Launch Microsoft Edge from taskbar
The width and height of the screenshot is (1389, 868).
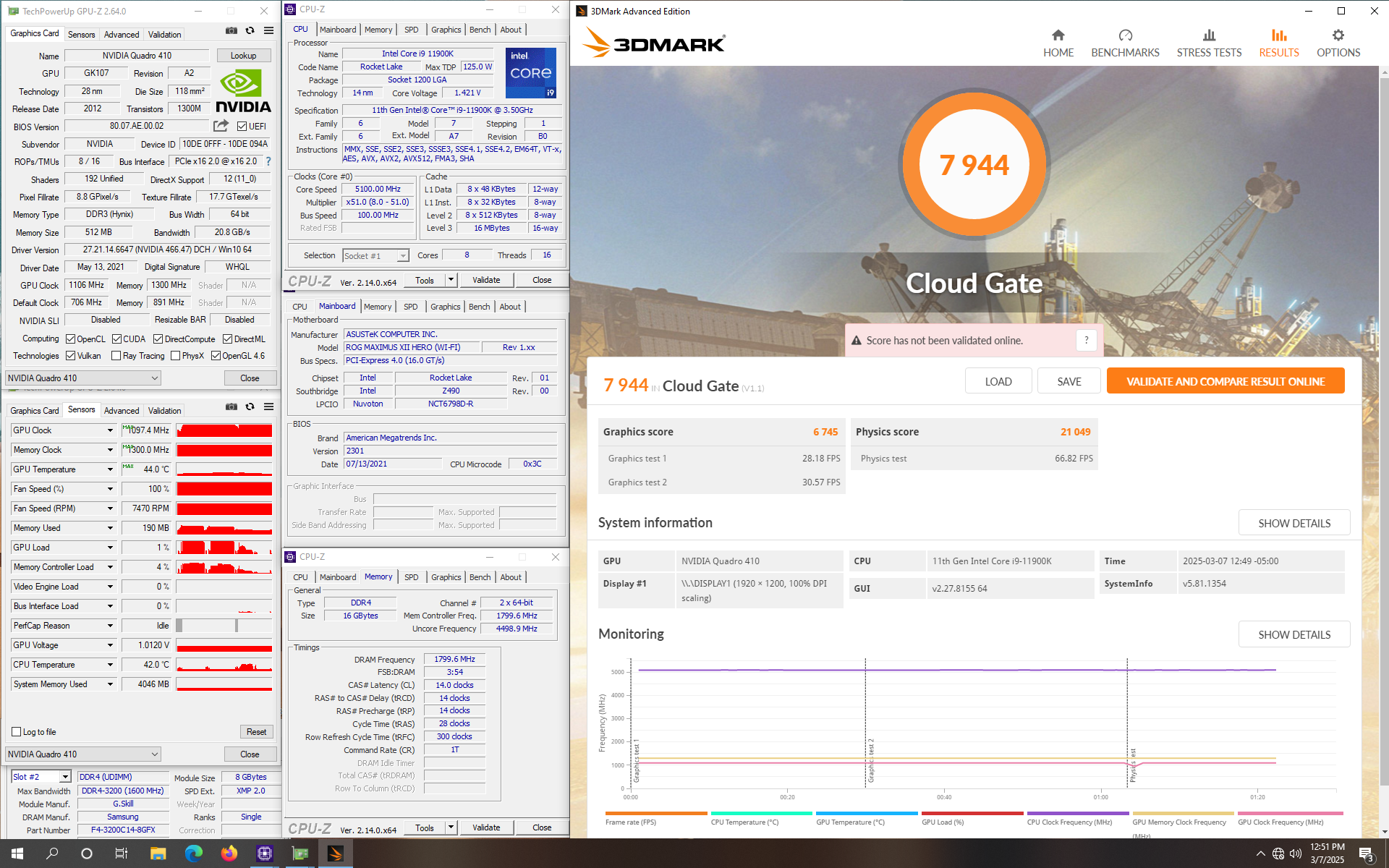(x=193, y=854)
